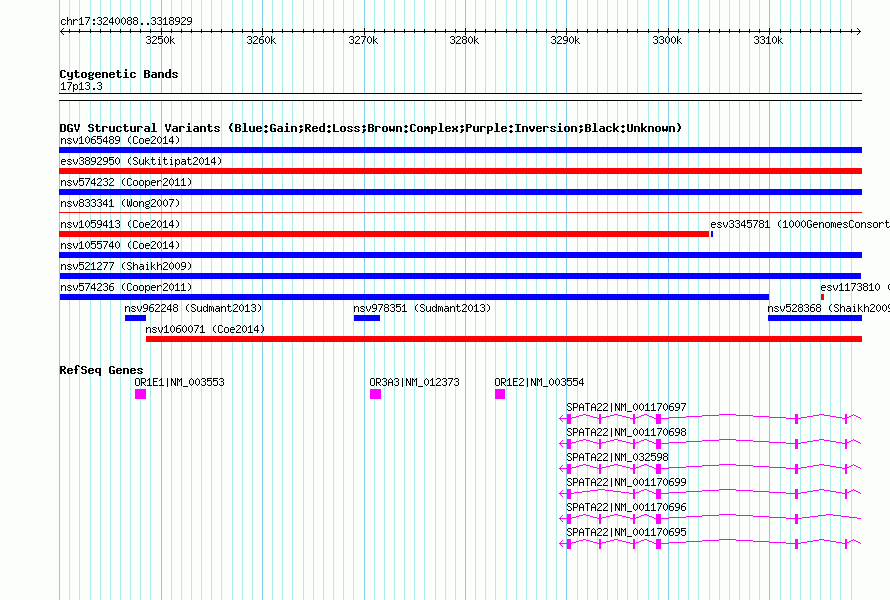Click the nsv978351 (Sudmant2013) label
The height and width of the screenshot is (600, 890).
pyautogui.click(x=422, y=308)
